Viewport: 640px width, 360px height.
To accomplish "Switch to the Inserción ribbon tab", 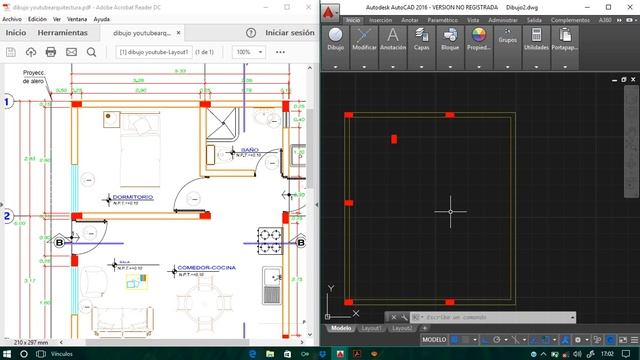I will (380, 20).
